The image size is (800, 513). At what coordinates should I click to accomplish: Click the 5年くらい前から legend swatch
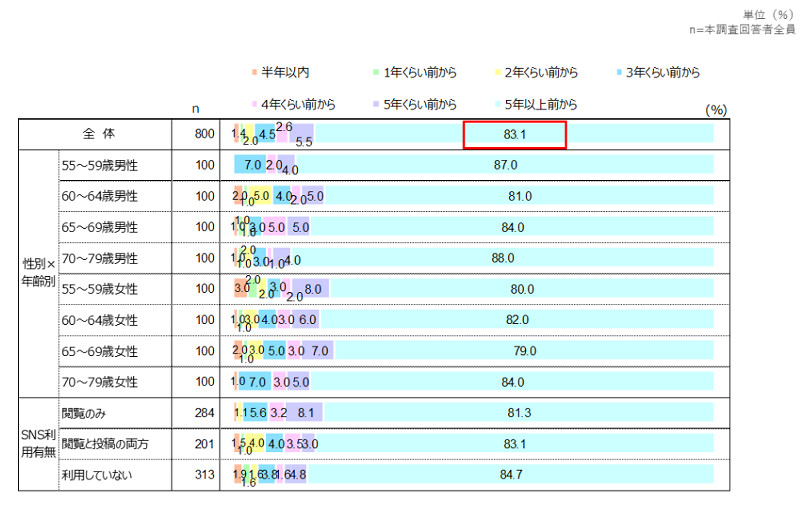(x=376, y=104)
